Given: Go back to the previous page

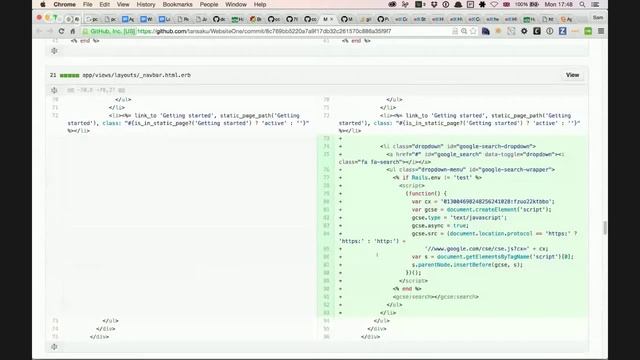Looking at the screenshot, I should (x=39, y=31).
